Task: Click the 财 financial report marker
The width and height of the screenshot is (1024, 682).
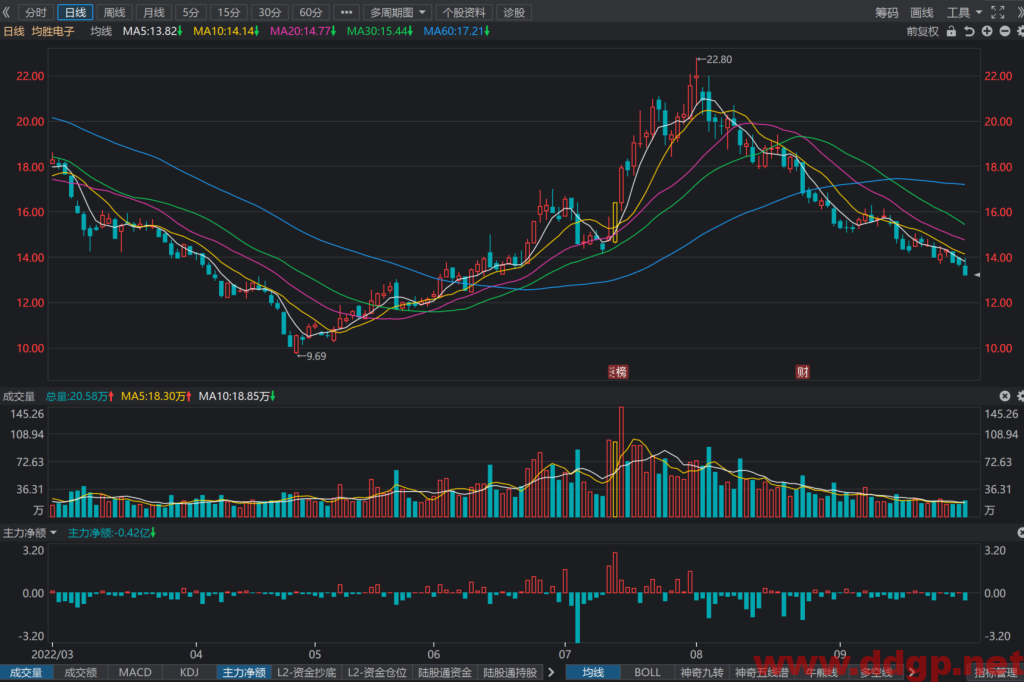Action: click(803, 372)
